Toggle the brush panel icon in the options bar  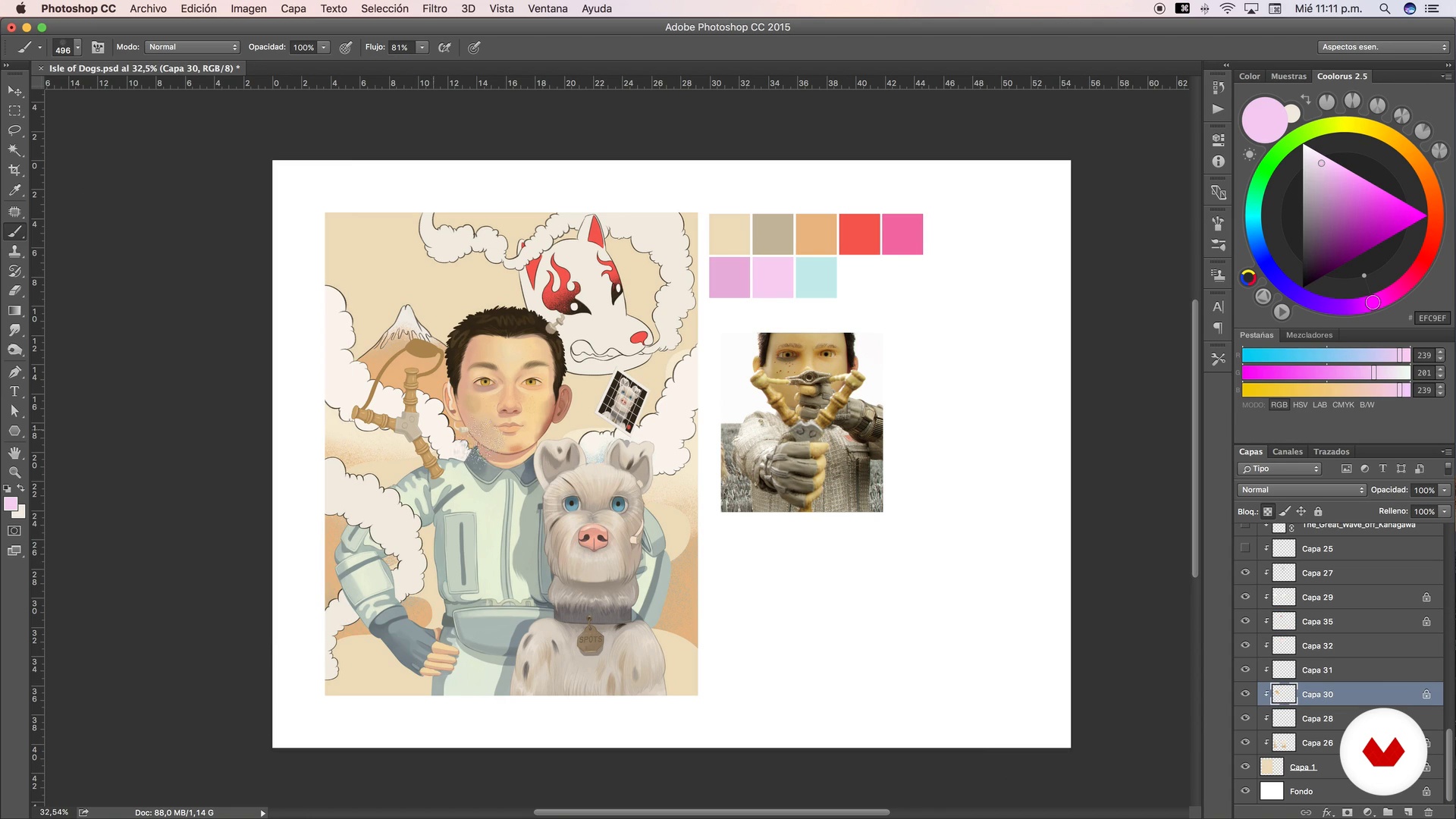tap(98, 47)
